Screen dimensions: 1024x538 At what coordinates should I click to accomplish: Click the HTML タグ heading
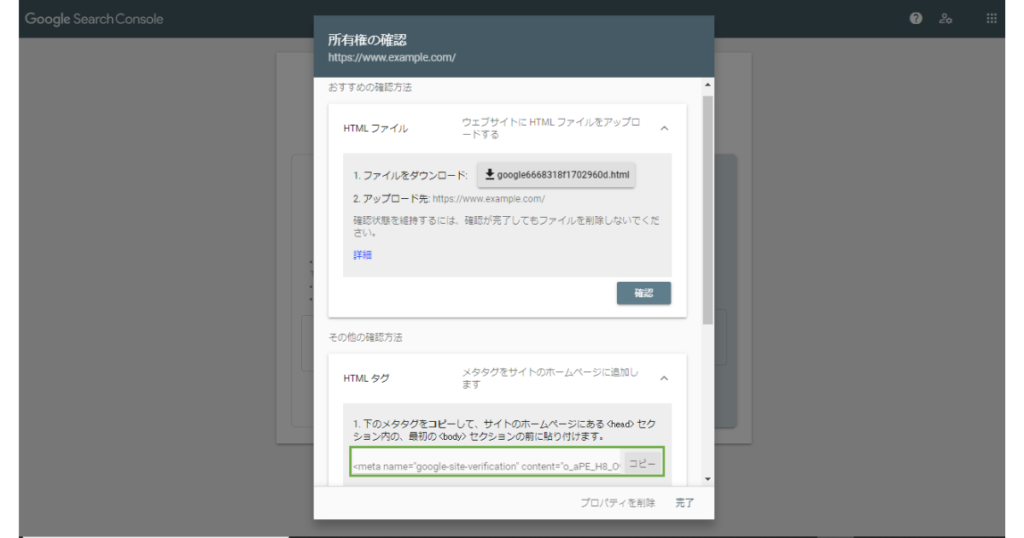pyautogui.click(x=366, y=379)
